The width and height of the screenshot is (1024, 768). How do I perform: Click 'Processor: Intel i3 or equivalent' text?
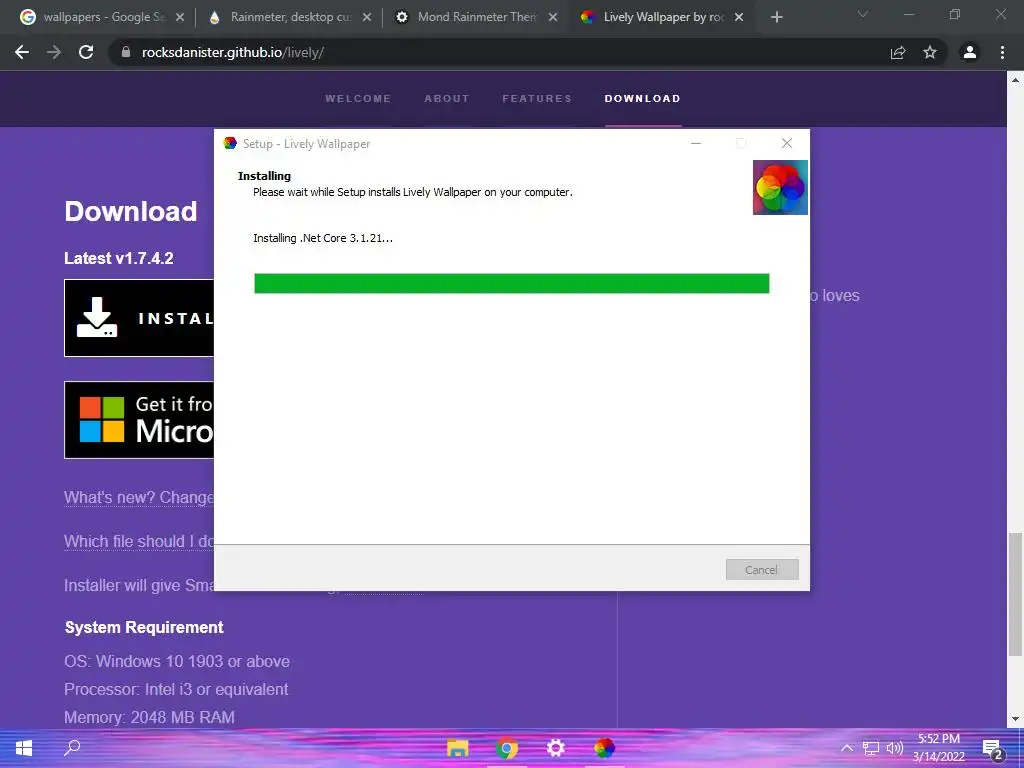pos(176,690)
